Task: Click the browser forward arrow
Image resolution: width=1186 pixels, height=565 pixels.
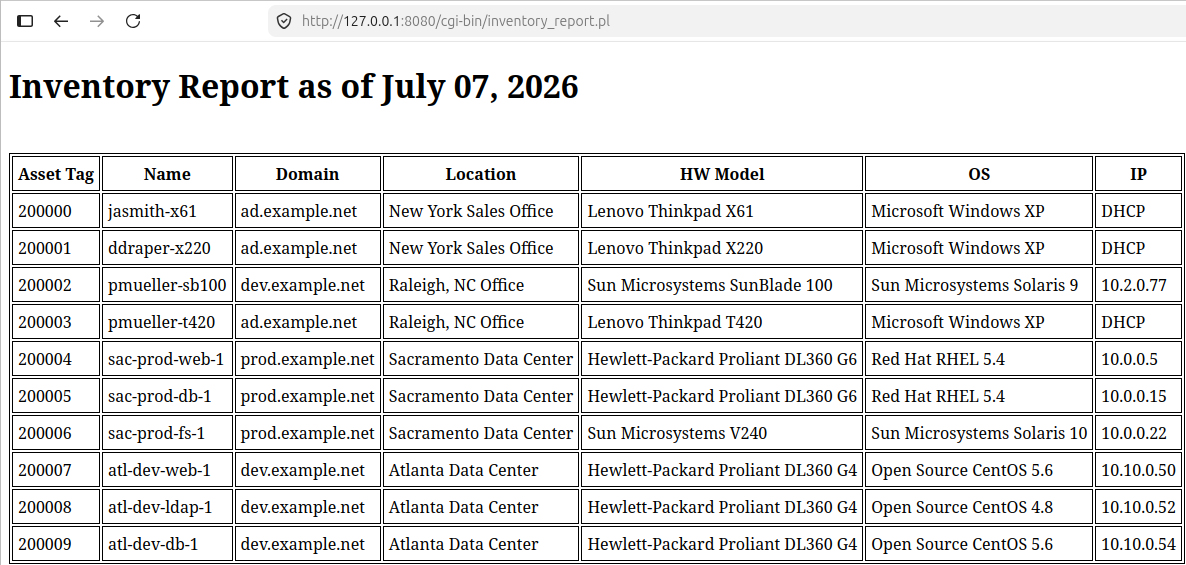Action: click(x=97, y=21)
